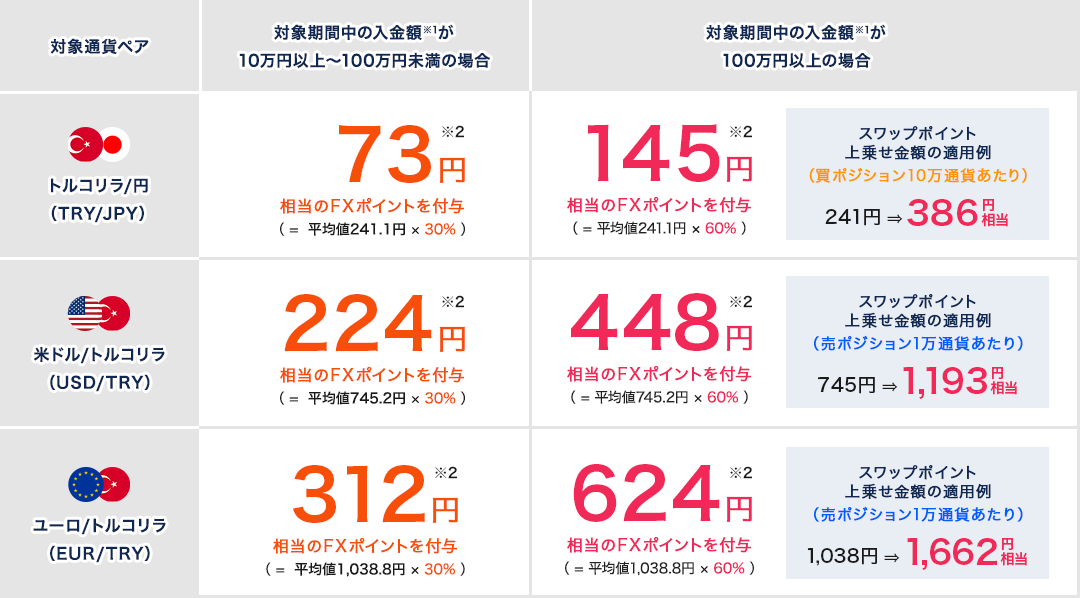Screen dimensions: 1080x598
Task: Click the Turkish flag in the EUR/TRY row
Action: tap(115, 484)
